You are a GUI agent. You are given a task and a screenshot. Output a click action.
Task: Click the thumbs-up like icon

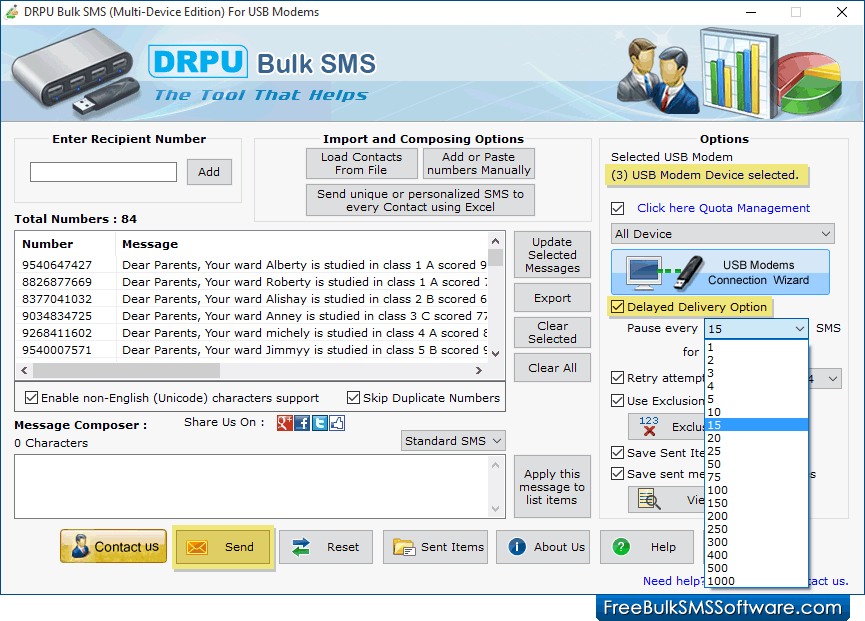[x=337, y=423]
